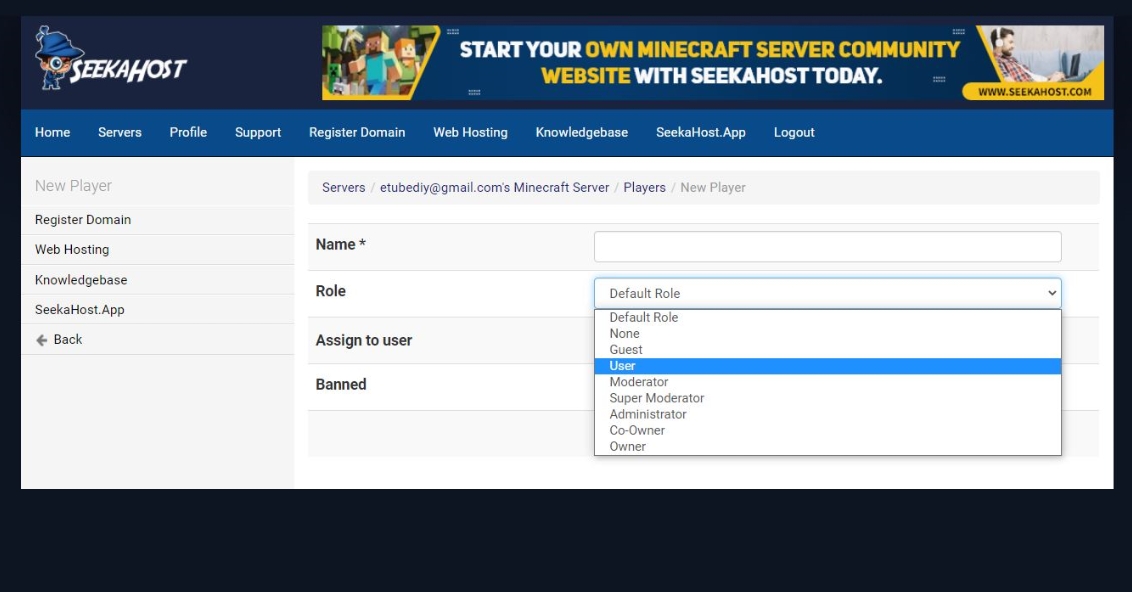Choose Owner option in Role list
Viewport: 1132px width, 592px height.
point(827,446)
